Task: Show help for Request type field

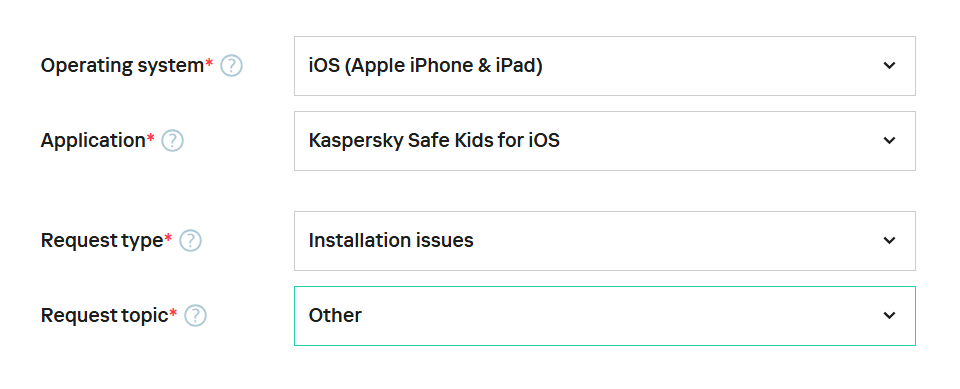Action: point(190,241)
